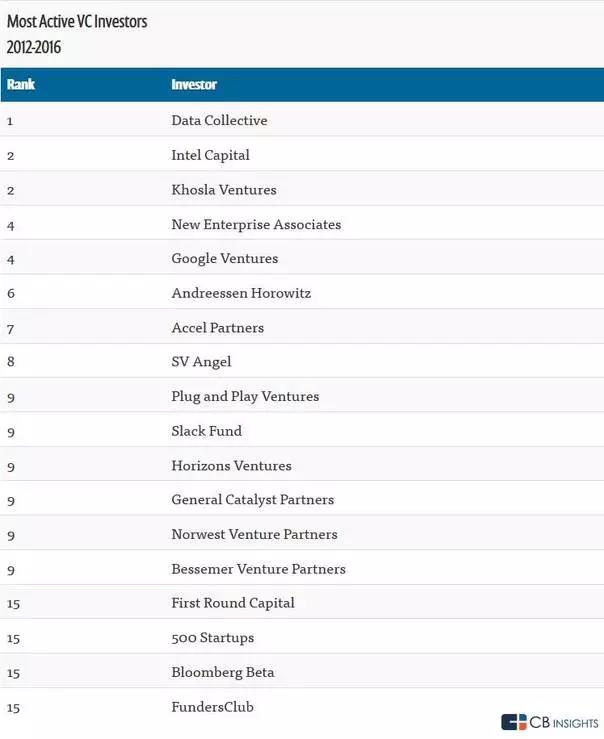Viewport: 604px width, 739px height.
Task: Select Bloomberg Beta in the list
Action: point(223,673)
